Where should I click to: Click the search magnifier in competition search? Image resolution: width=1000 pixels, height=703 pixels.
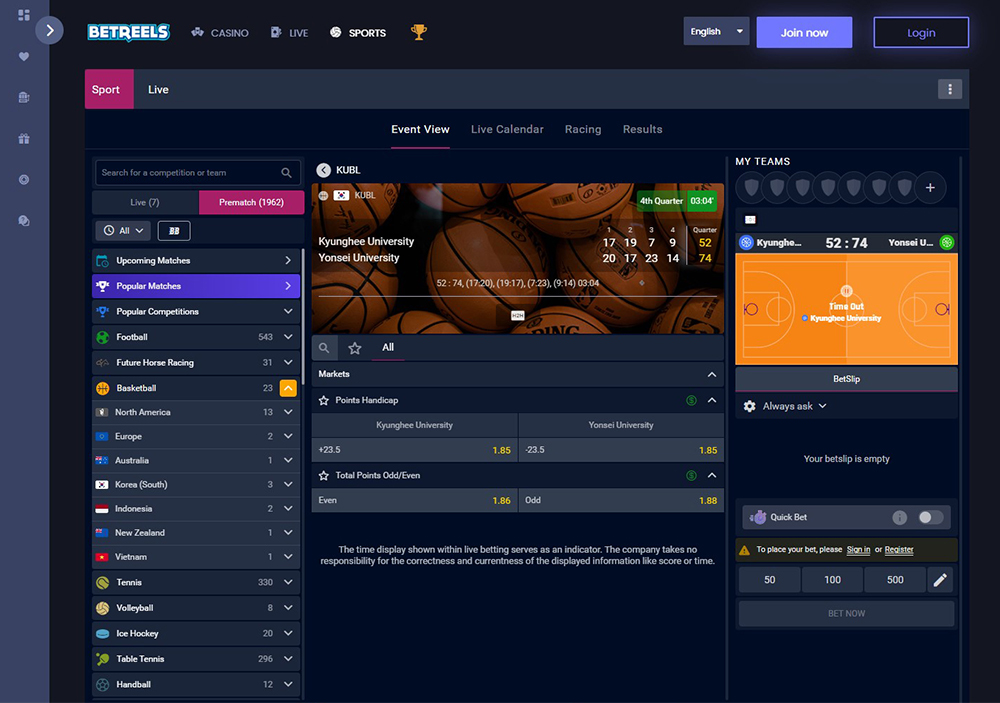(286, 173)
